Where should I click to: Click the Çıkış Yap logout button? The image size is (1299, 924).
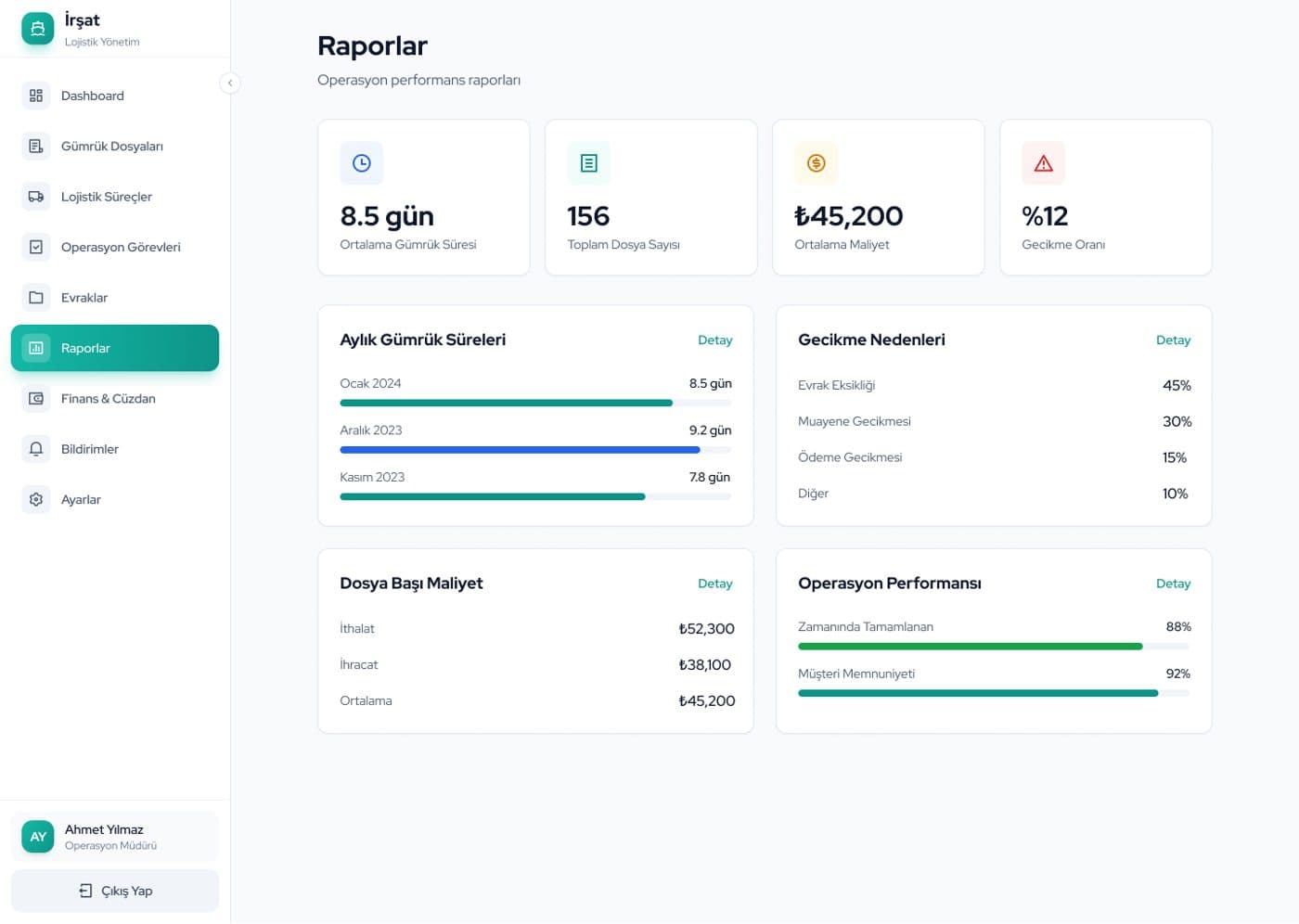click(115, 891)
